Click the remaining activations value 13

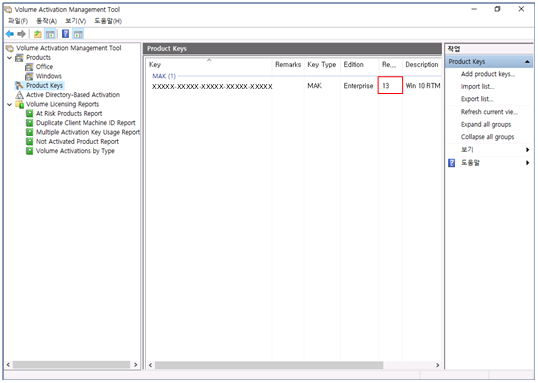tap(386, 86)
